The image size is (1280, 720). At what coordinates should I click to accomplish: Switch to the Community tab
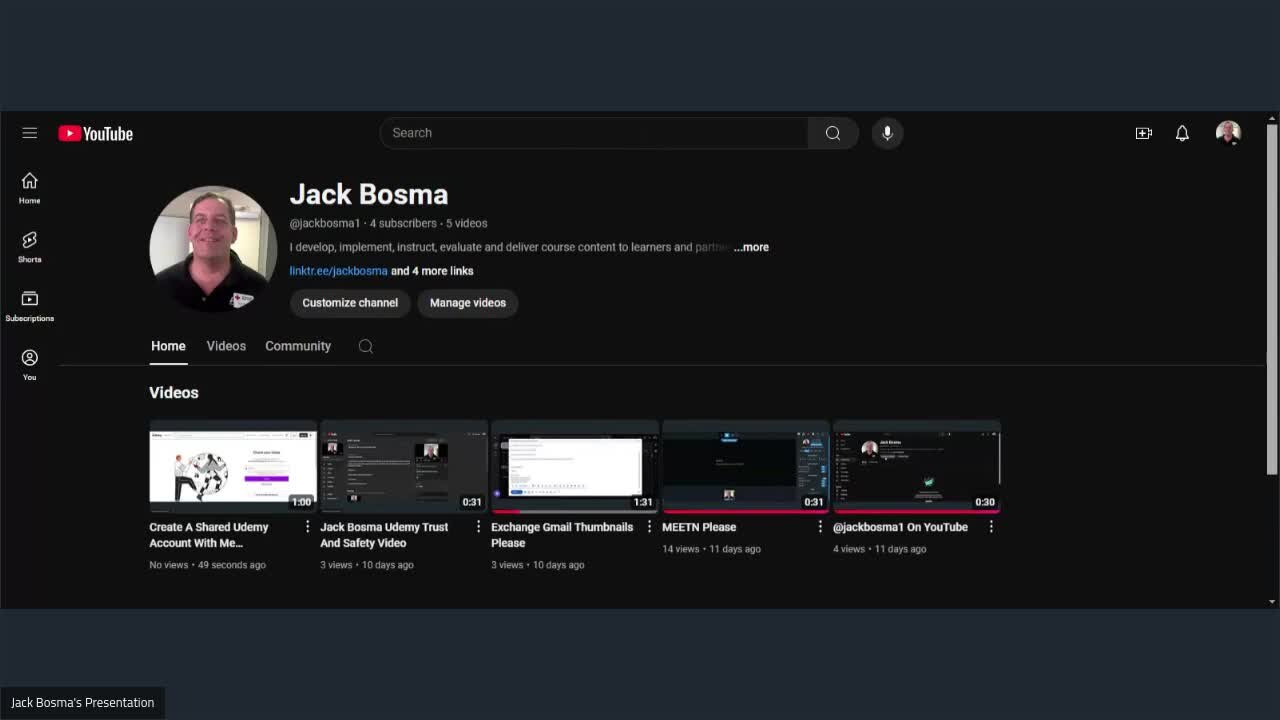pyautogui.click(x=298, y=346)
